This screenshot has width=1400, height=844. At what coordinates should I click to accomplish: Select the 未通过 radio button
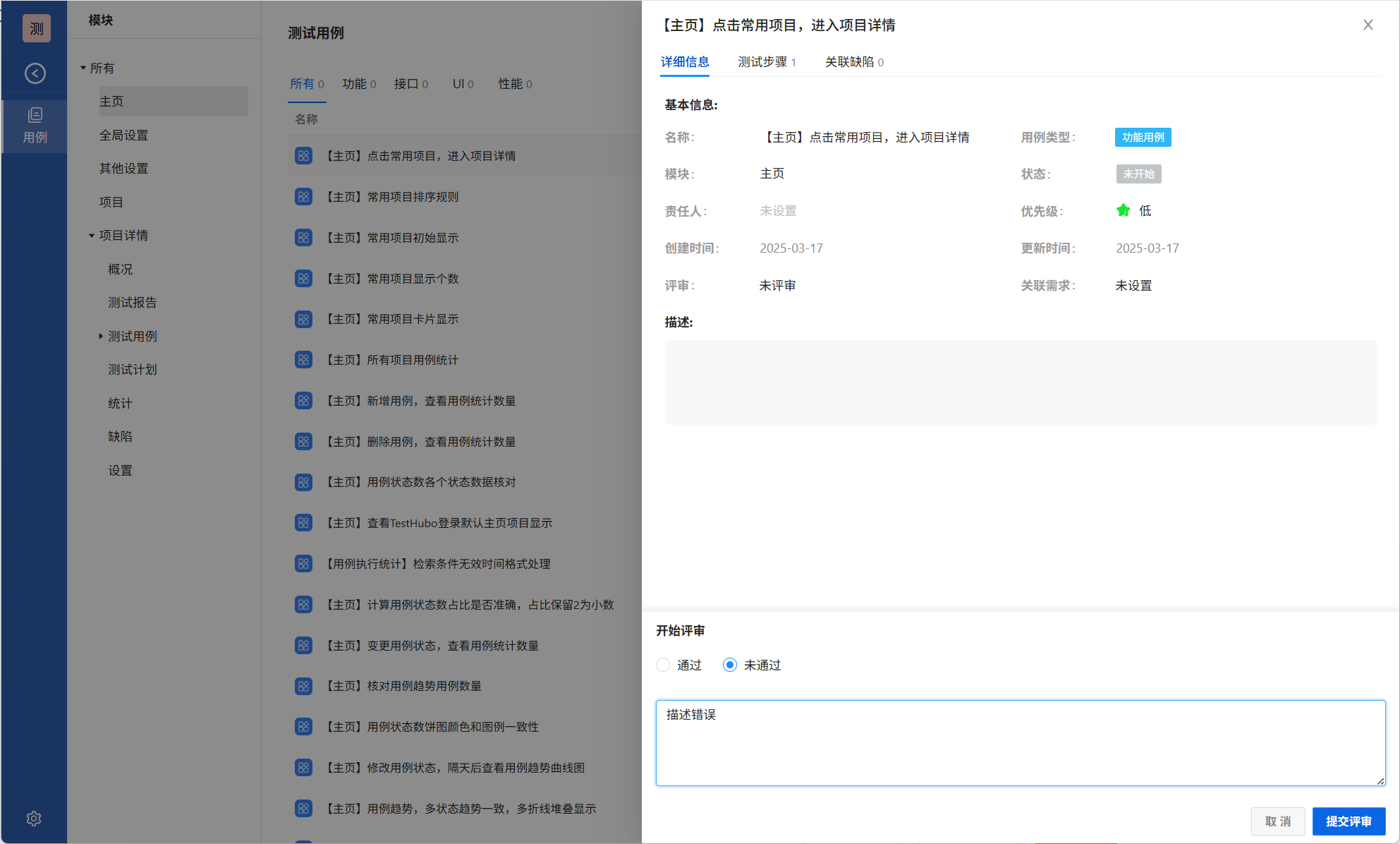coord(730,665)
